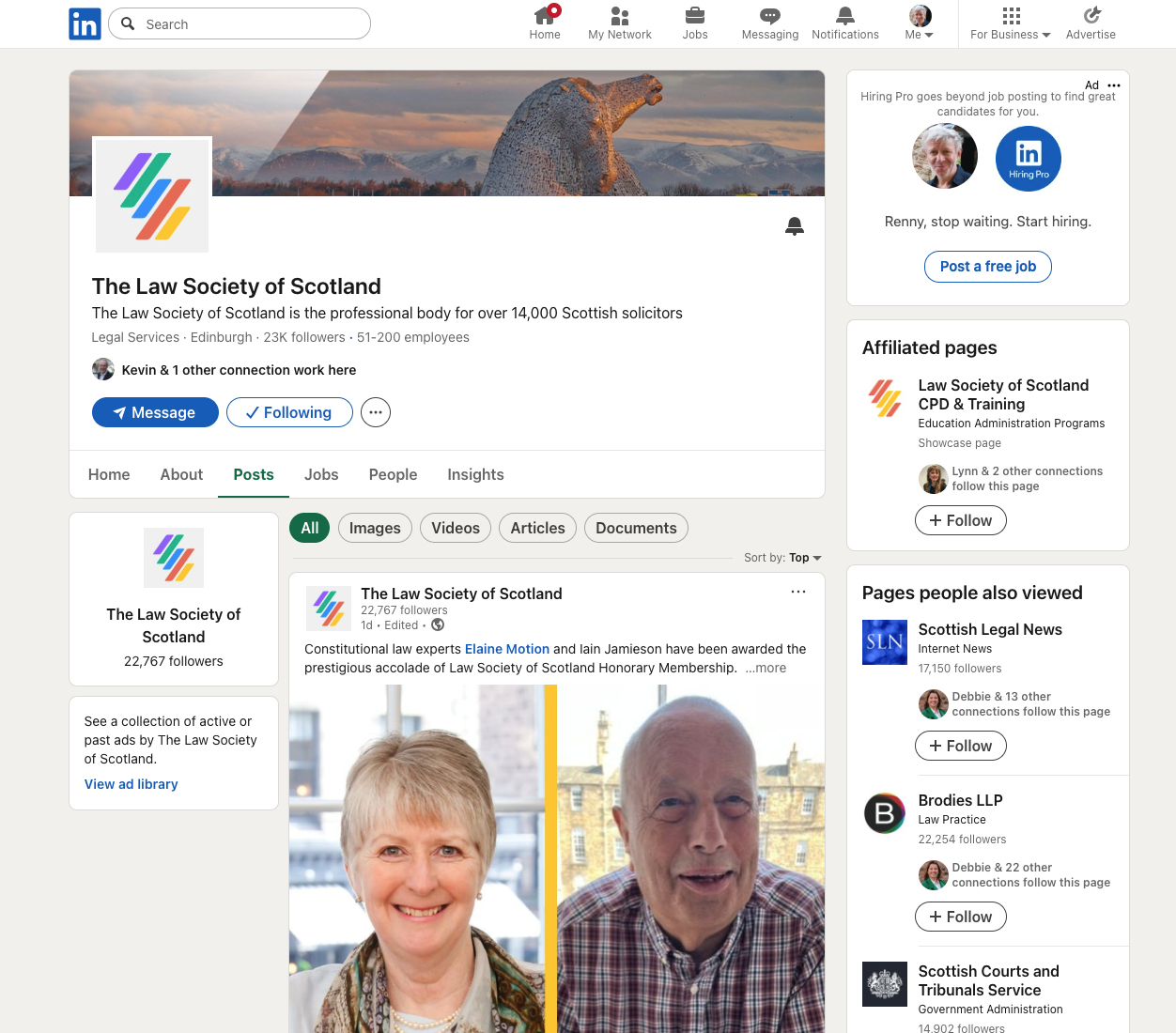Open the Scottish Legal News page link
This screenshot has height=1033, width=1176.
(x=990, y=629)
